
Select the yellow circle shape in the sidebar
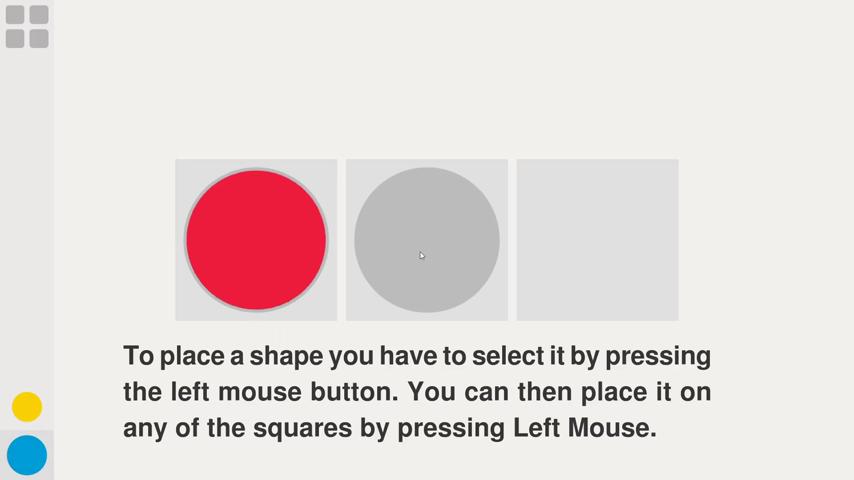[x=27, y=407]
